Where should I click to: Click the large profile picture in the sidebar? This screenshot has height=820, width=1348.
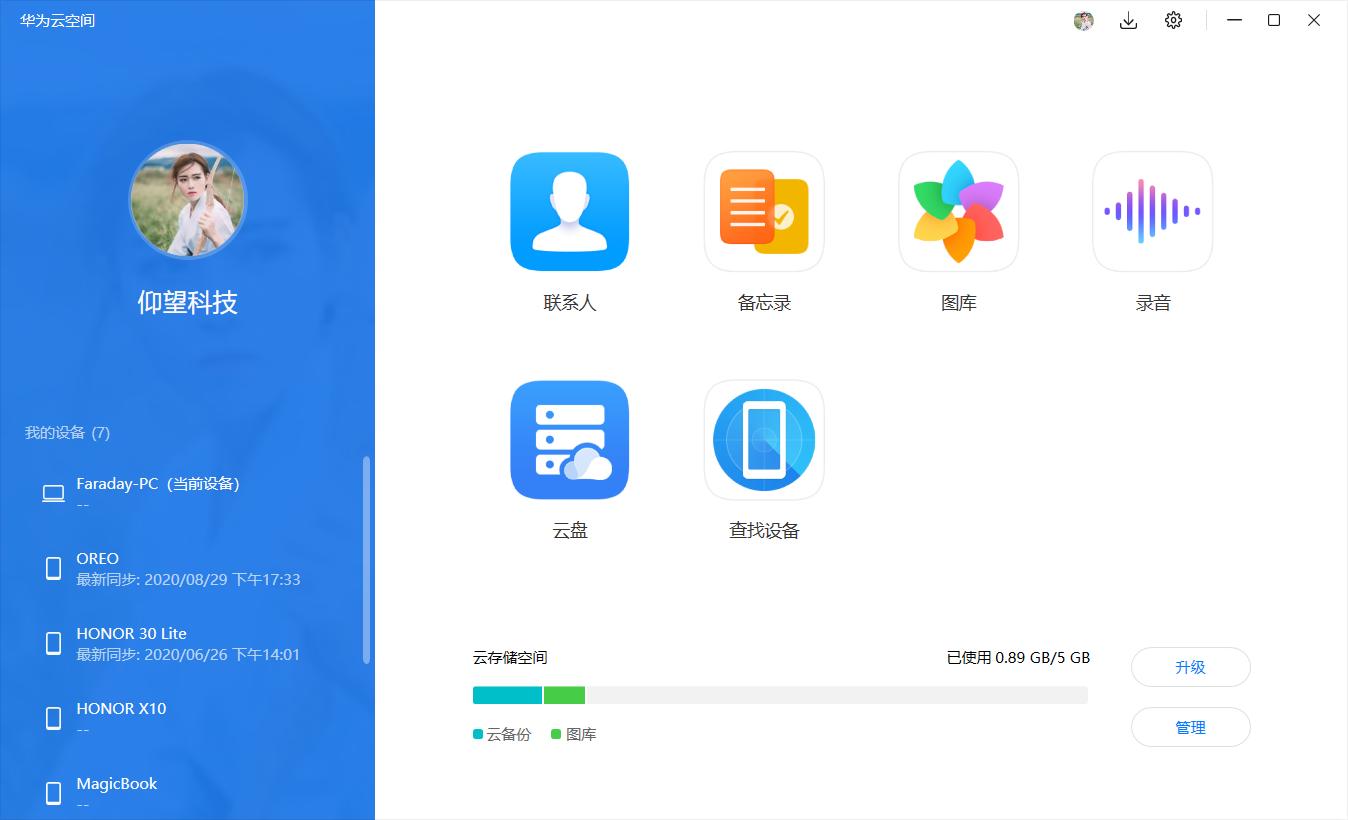tap(187, 200)
